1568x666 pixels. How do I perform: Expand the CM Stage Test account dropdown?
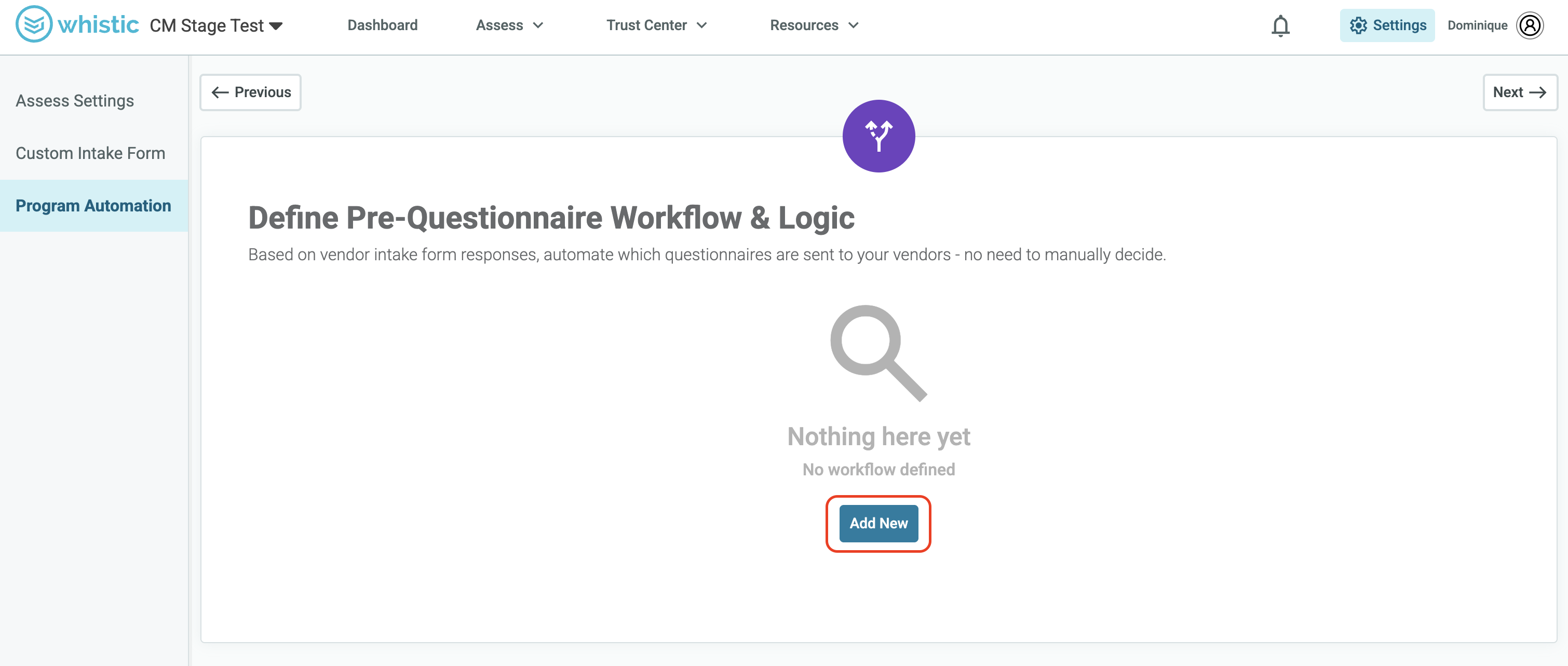216,25
